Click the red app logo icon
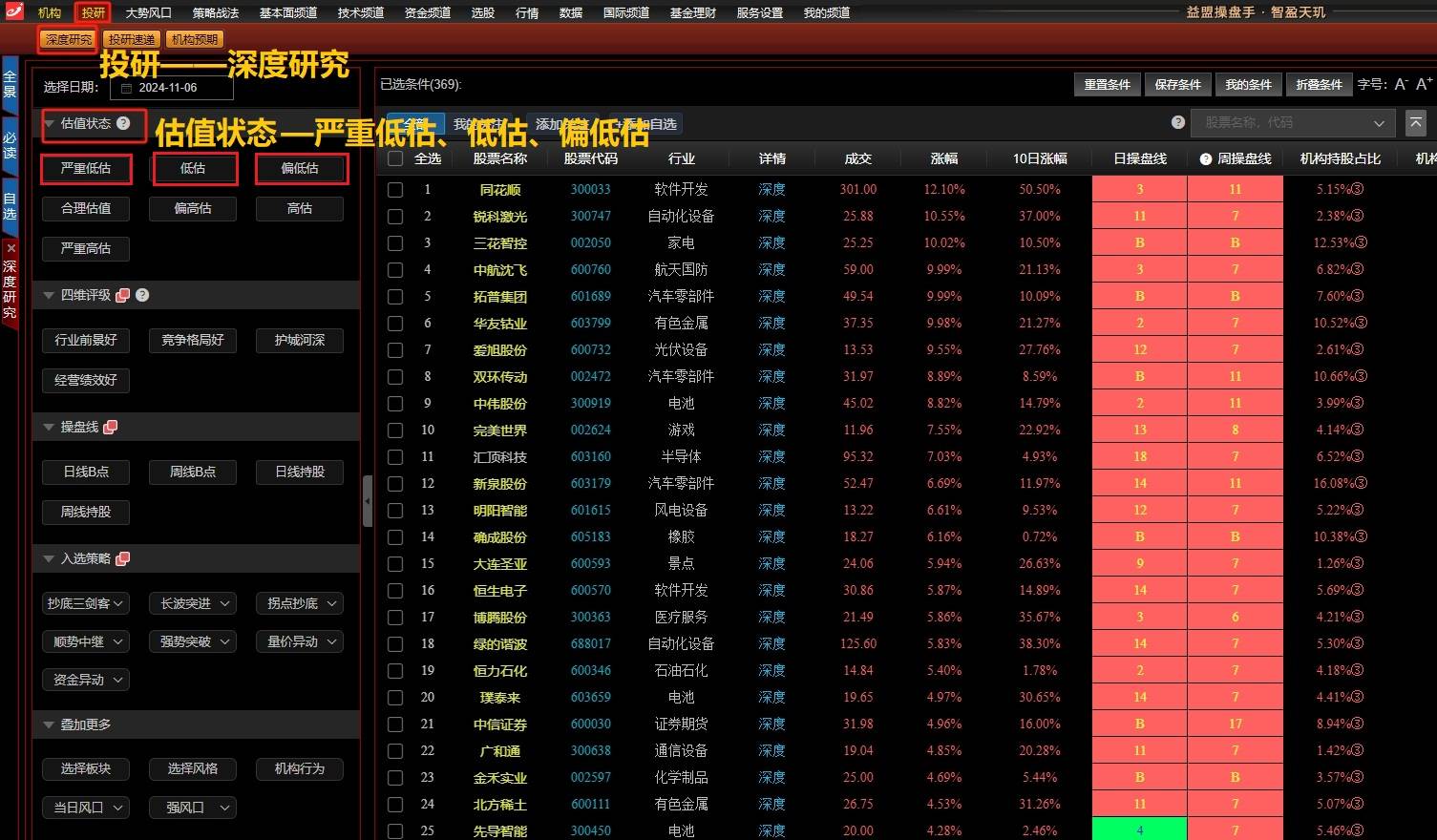The height and width of the screenshot is (840, 1437). point(13,11)
